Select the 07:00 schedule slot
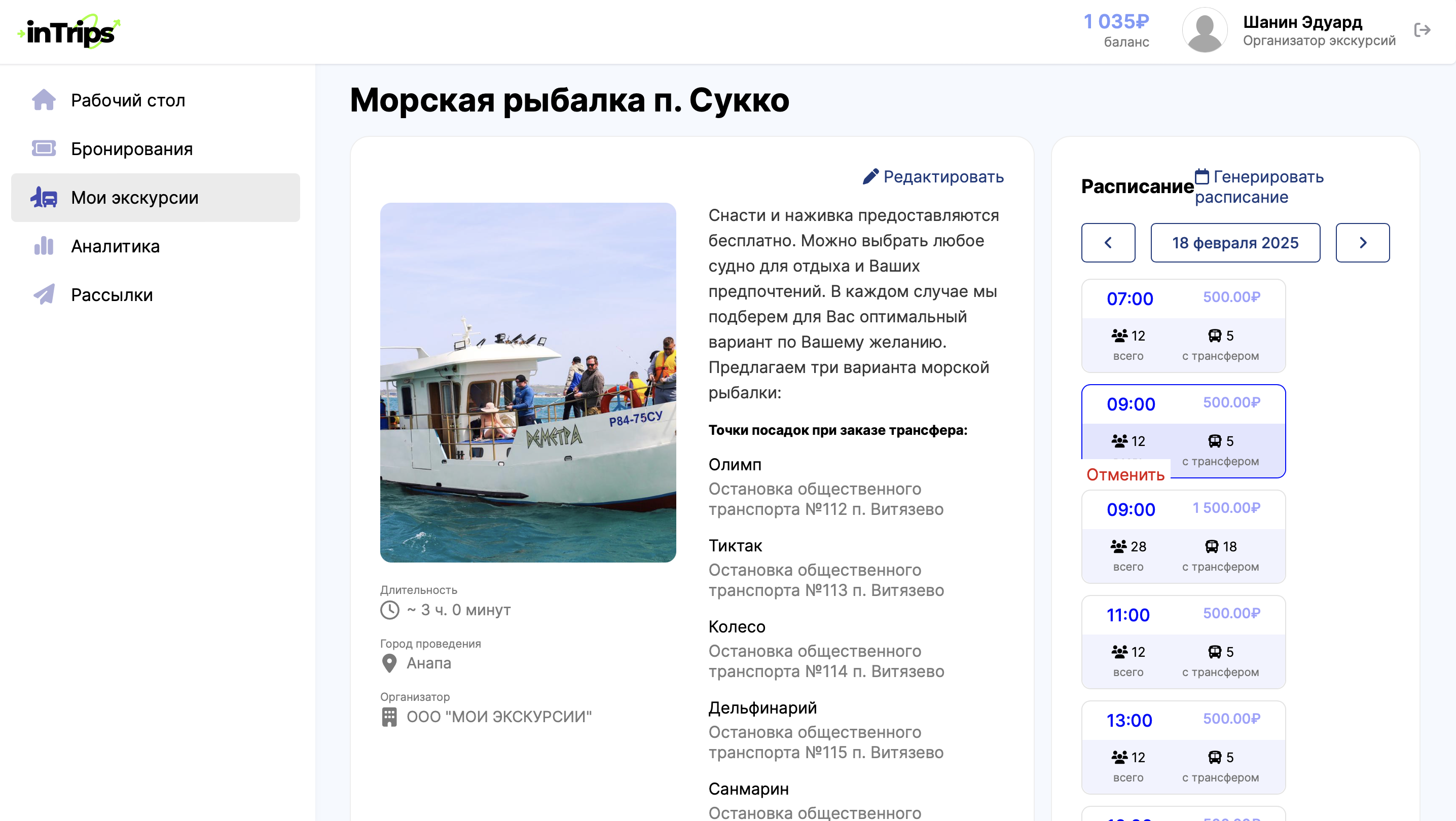1456x821 pixels. click(1183, 325)
